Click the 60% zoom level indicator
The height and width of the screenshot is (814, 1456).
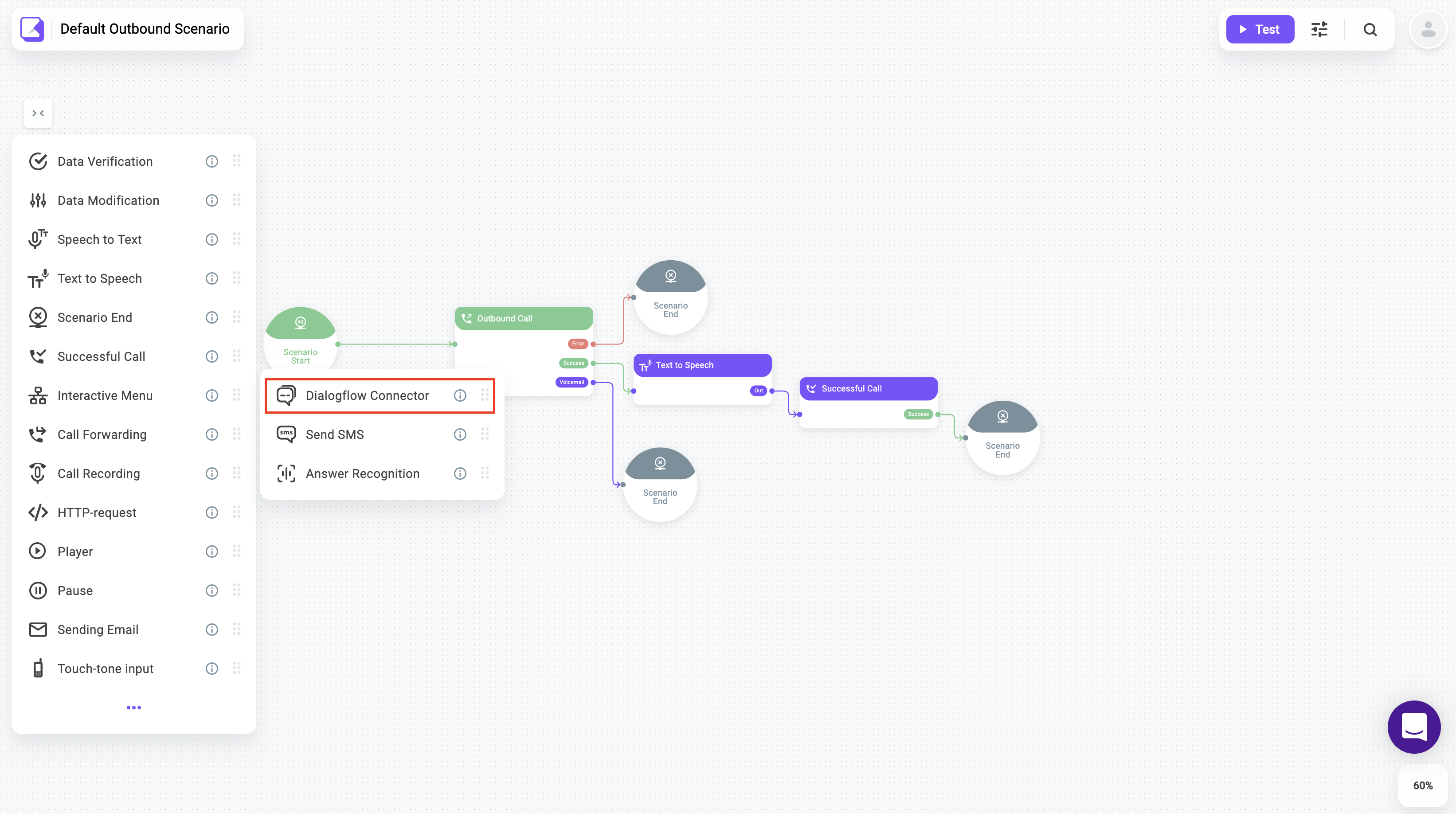(1423, 786)
